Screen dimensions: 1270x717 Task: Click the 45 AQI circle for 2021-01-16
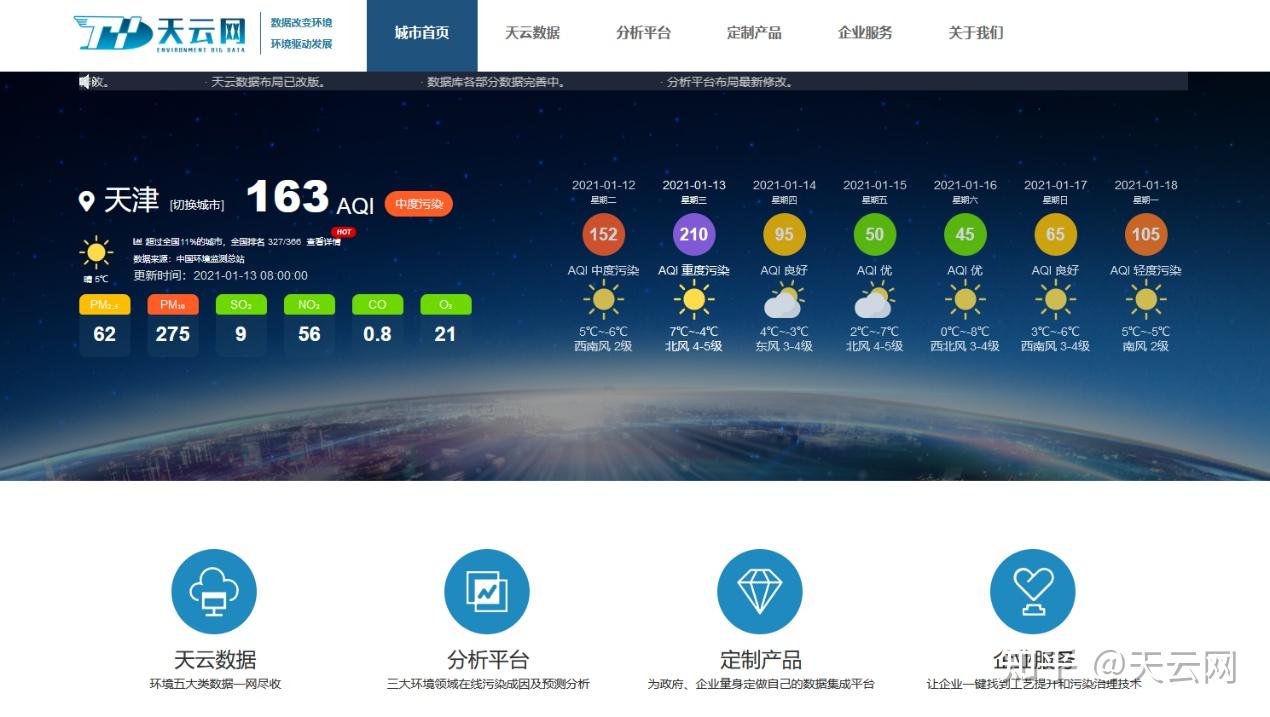pyautogui.click(x=965, y=235)
